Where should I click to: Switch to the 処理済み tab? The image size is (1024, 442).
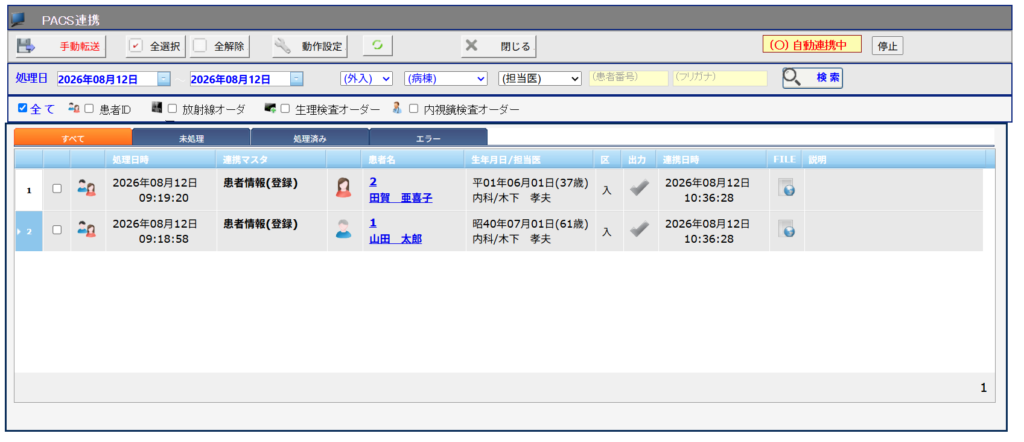(x=310, y=138)
